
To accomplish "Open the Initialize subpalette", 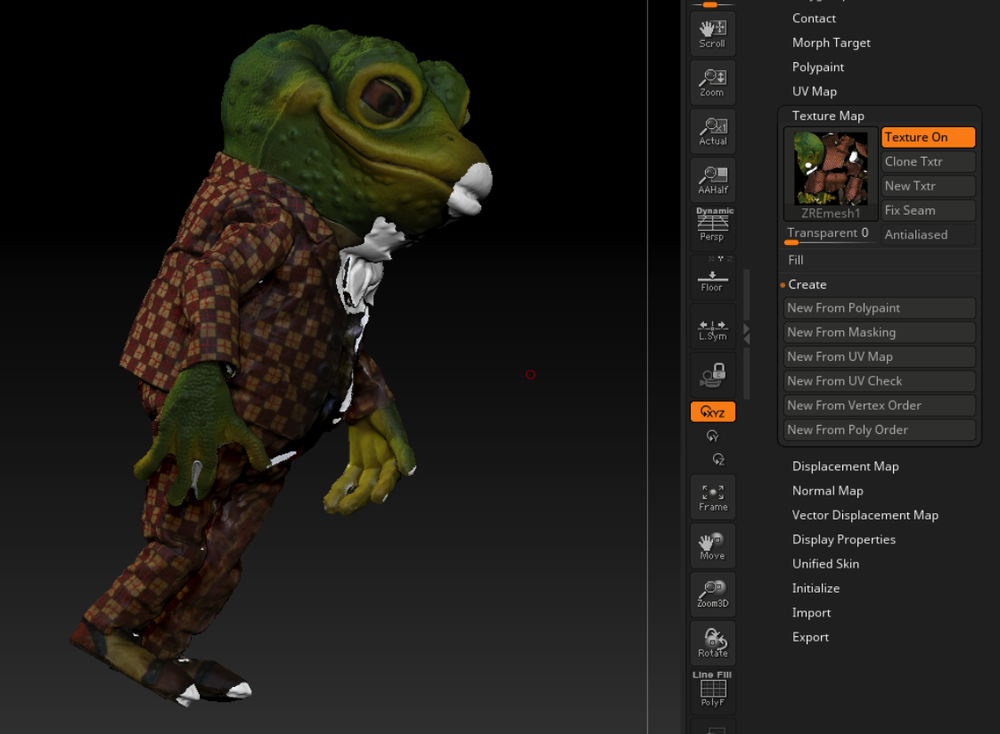I will click(816, 588).
